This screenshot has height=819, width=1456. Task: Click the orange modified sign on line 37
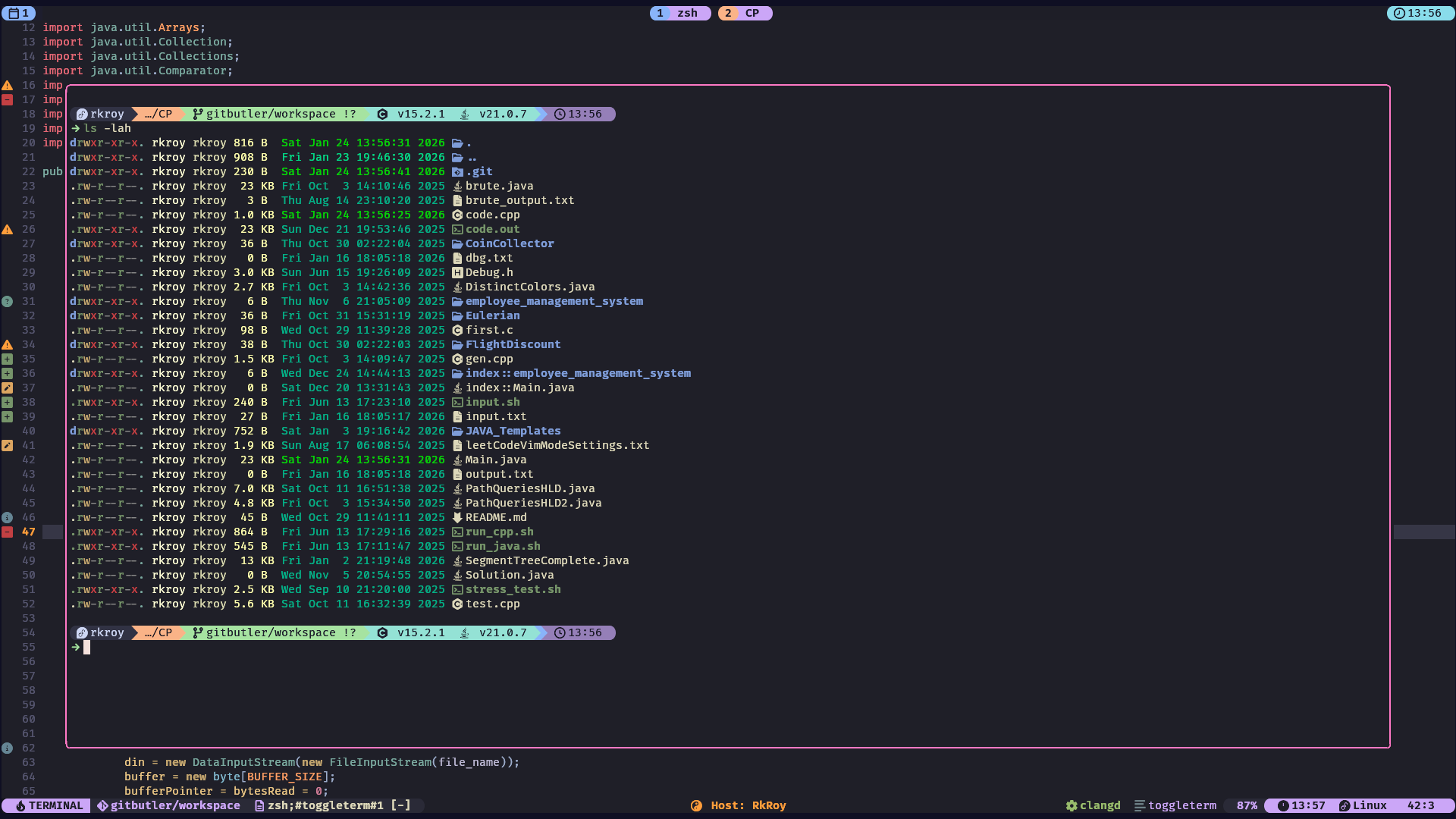[x=7, y=388]
